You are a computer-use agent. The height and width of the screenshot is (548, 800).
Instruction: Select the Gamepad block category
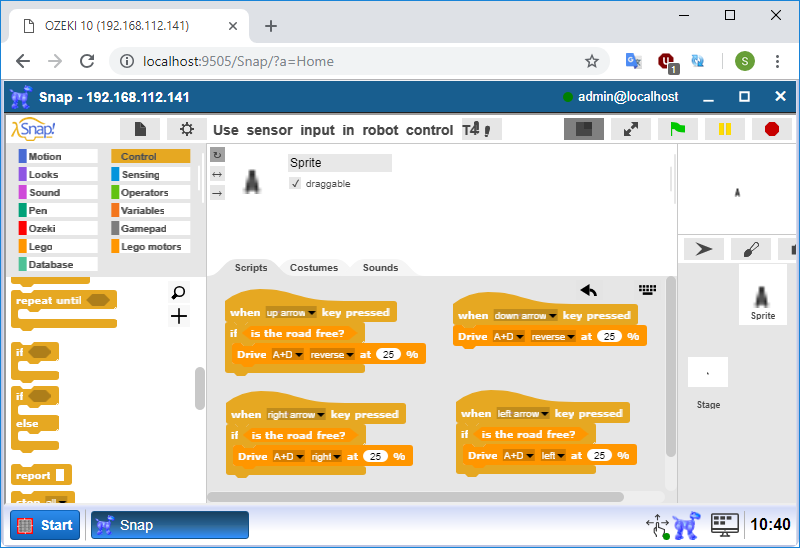[x=151, y=228]
